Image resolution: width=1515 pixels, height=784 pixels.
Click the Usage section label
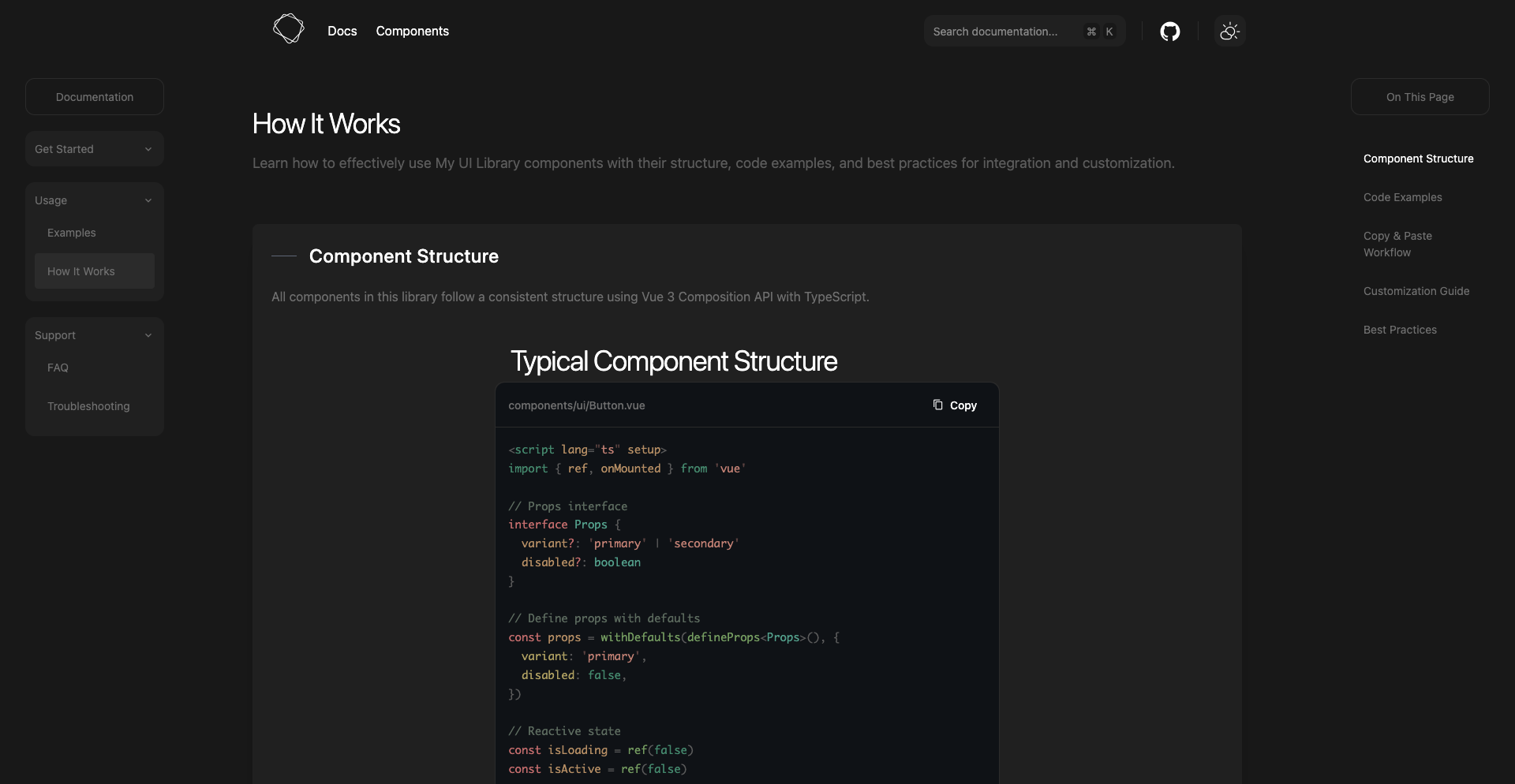pos(50,200)
